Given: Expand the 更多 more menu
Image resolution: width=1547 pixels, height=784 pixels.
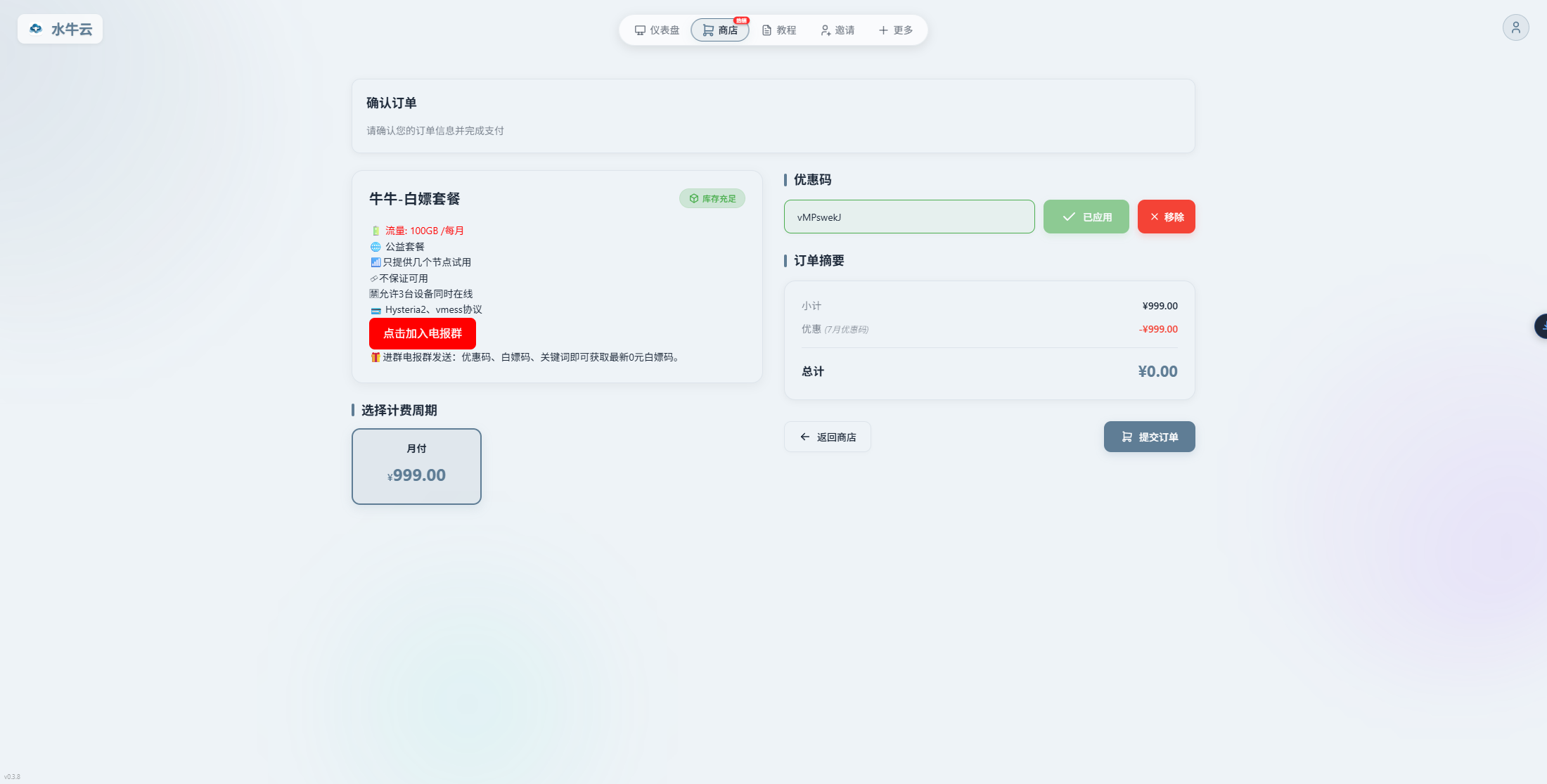Looking at the screenshot, I should click(896, 30).
